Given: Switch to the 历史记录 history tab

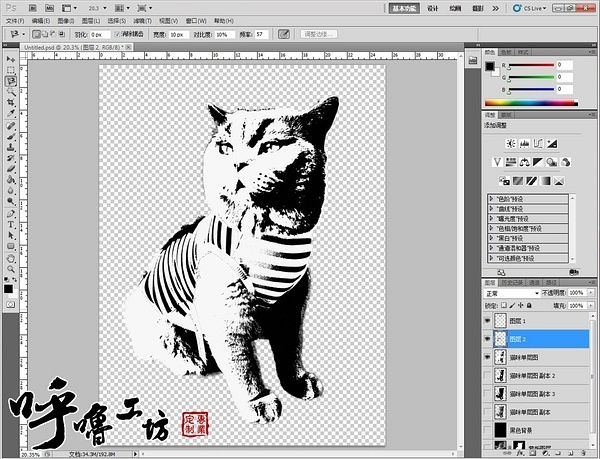Looking at the screenshot, I should click(x=512, y=282).
